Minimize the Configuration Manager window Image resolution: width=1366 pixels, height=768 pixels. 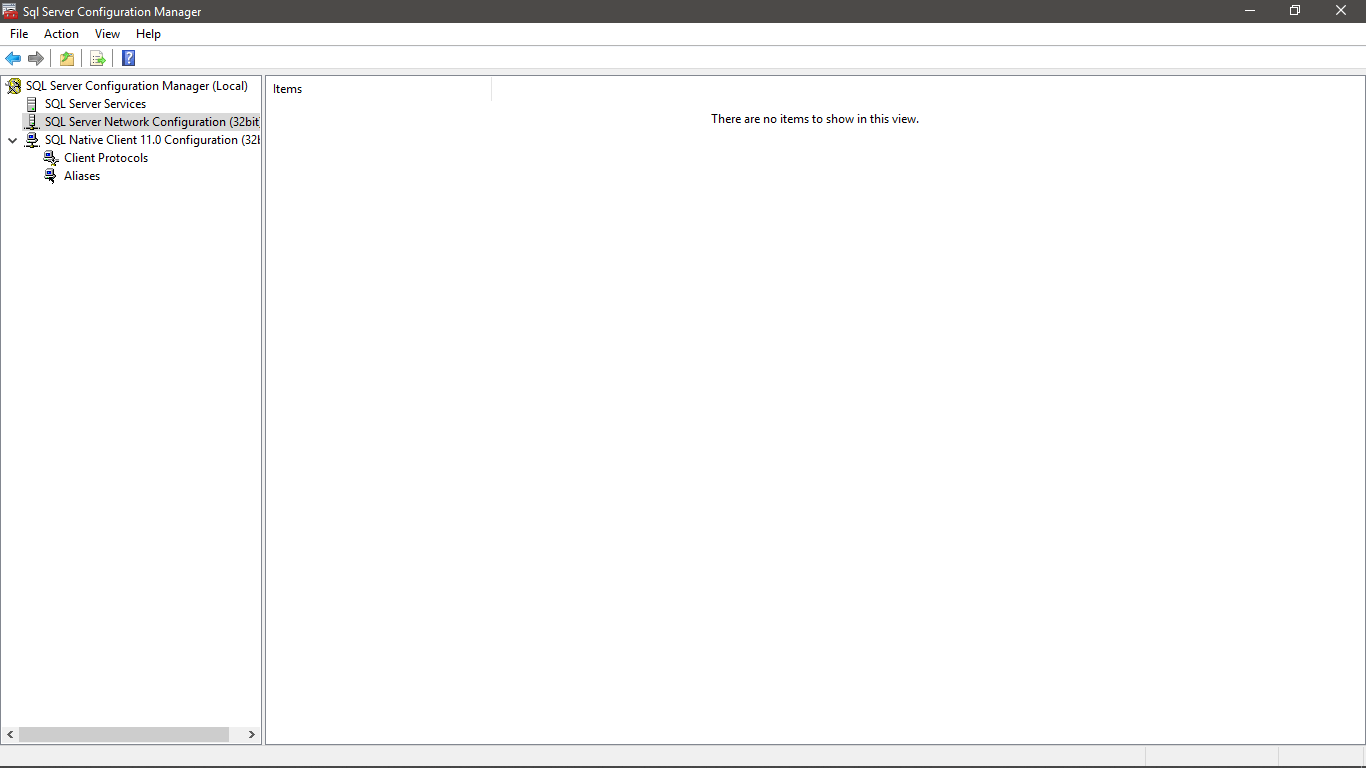click(x=1250, y=11)
